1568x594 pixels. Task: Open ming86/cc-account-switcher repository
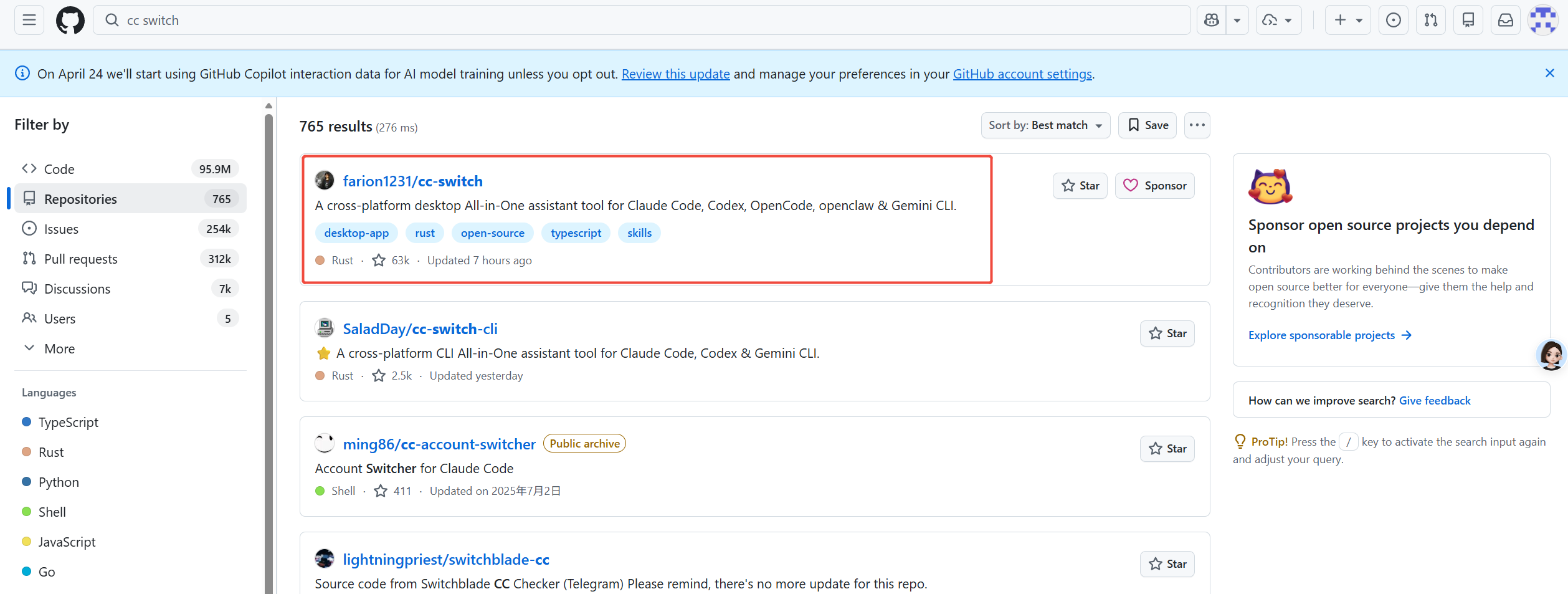[439, 444]
